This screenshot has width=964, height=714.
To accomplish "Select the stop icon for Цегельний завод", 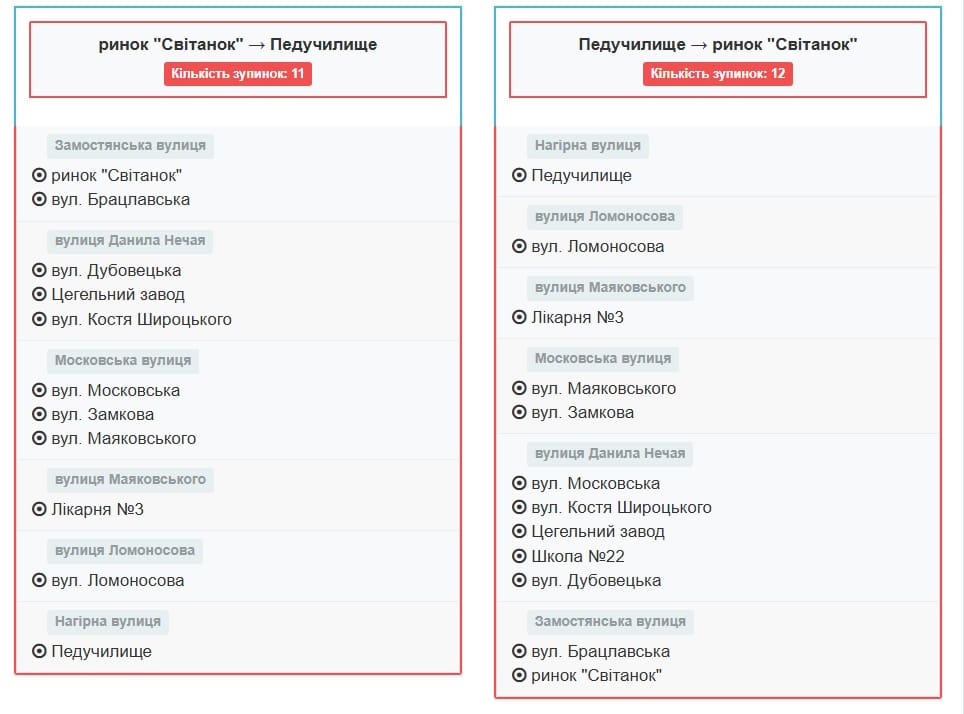I will (x=38, y=292).
